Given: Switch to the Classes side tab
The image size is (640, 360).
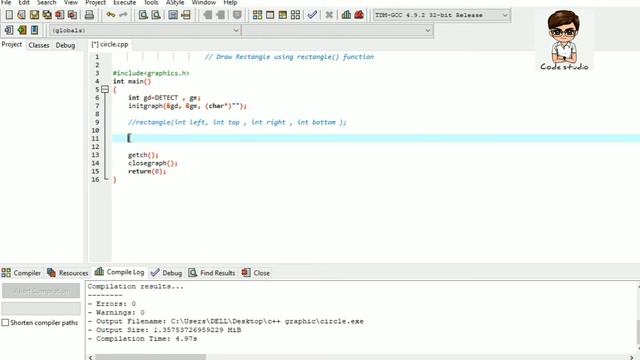Looking at the screenshot, I should pos(39,45).
